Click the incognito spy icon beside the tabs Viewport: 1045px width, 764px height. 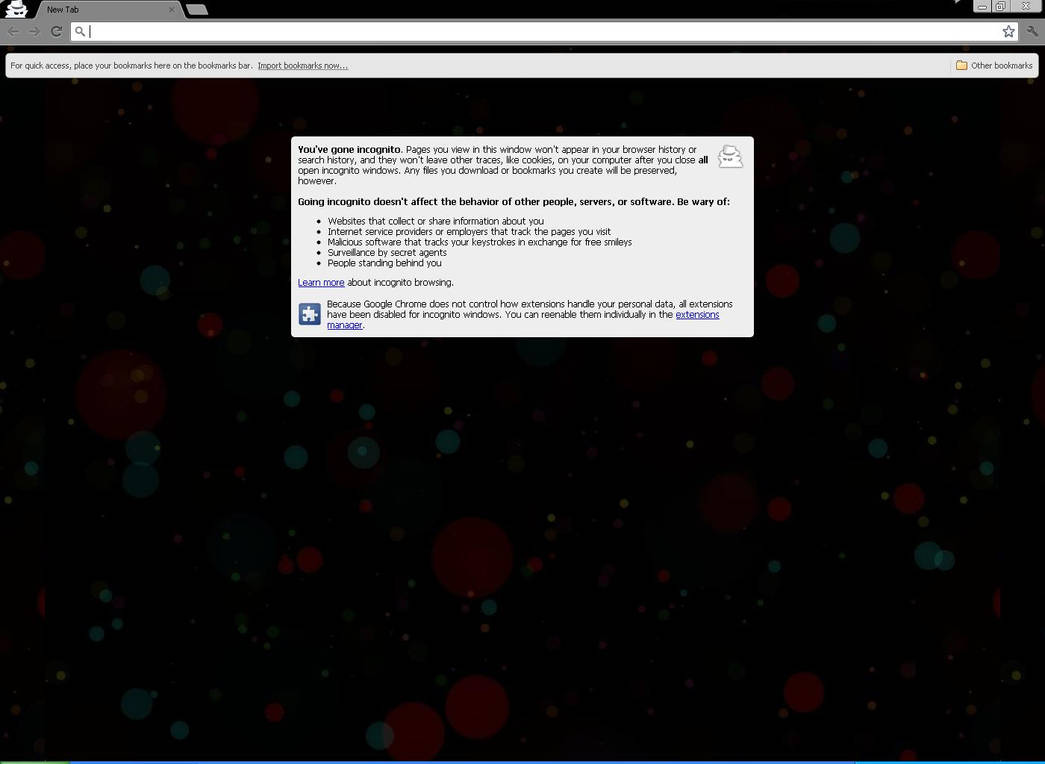point(16,9)
